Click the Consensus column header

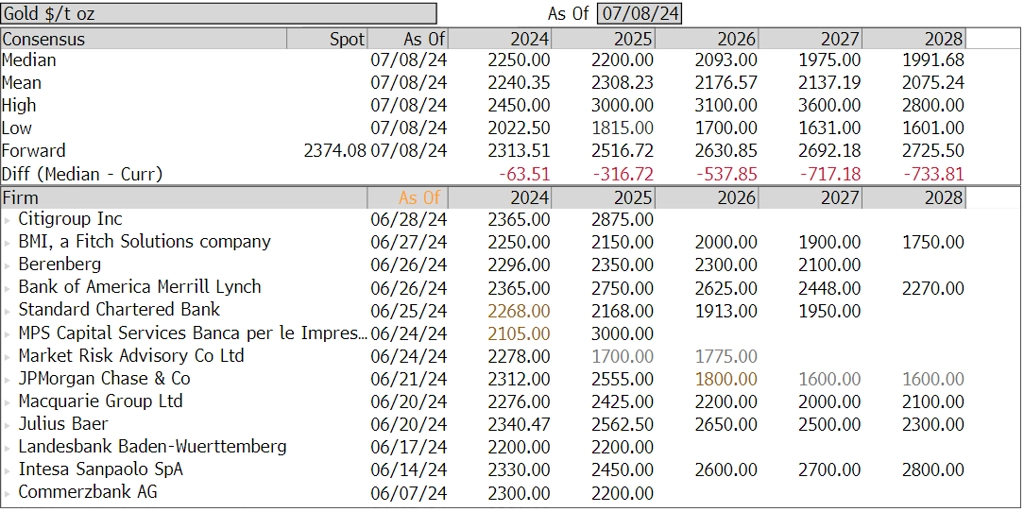144,39
